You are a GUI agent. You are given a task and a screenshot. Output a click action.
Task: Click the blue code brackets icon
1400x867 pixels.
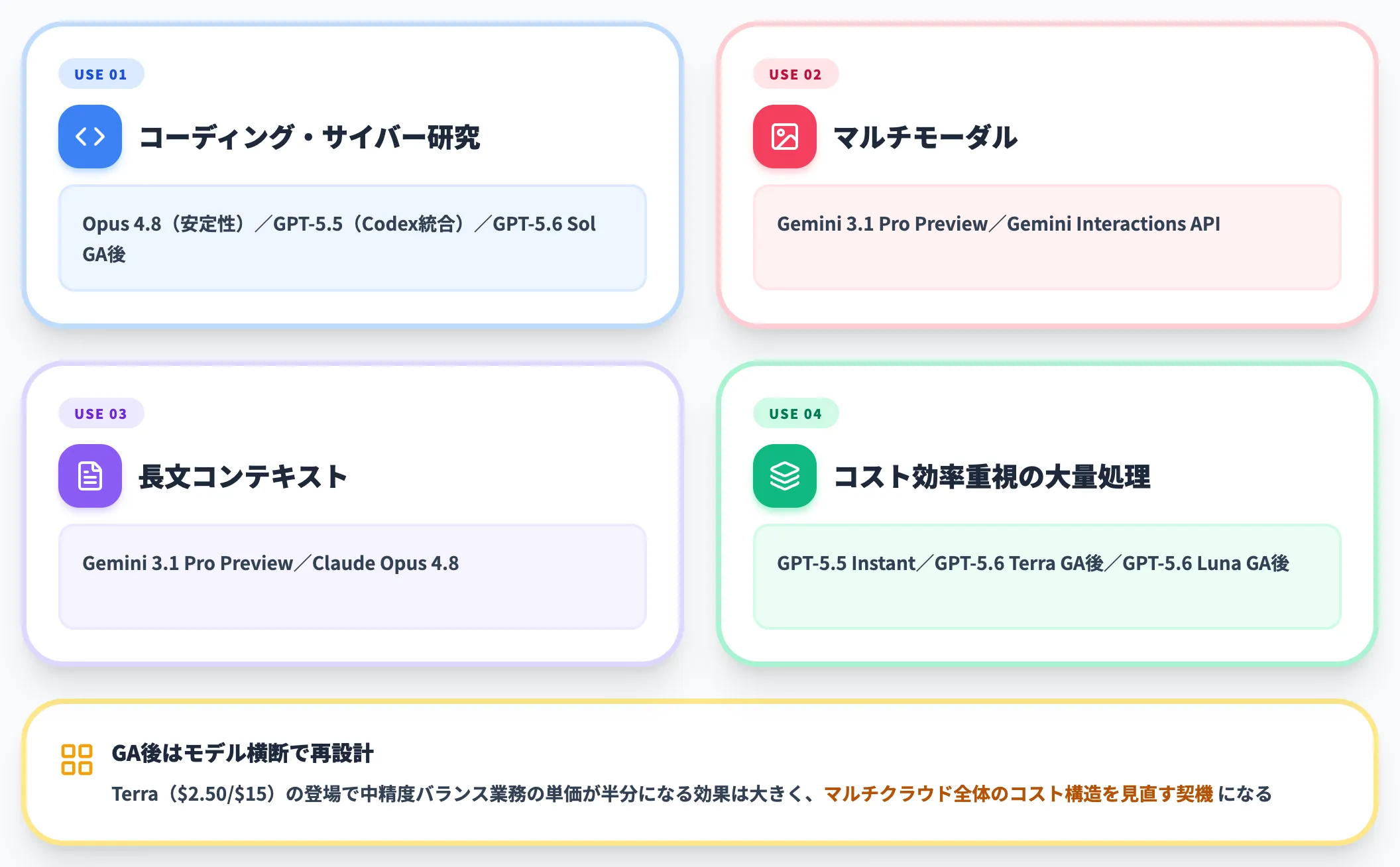(x=90, y=137)
